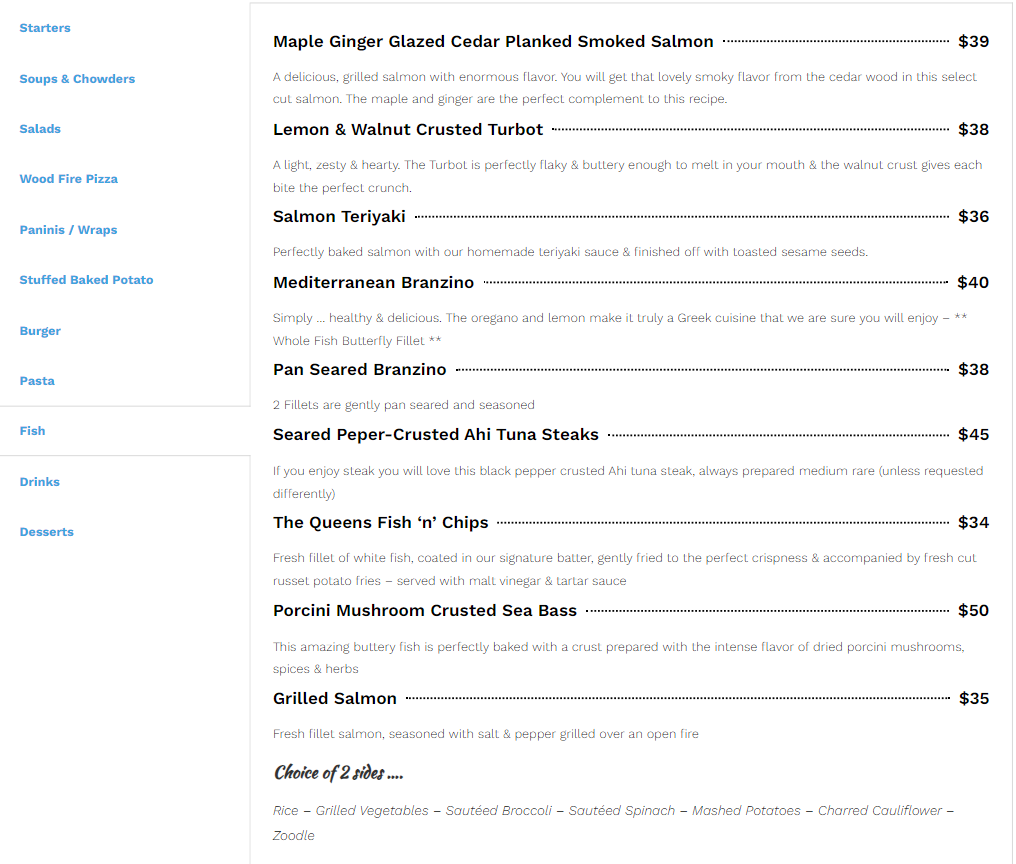Click the $45 Ahi Tuna price
The width and height of the screenshot is (1016, 864).
click(x=973, y=435)
